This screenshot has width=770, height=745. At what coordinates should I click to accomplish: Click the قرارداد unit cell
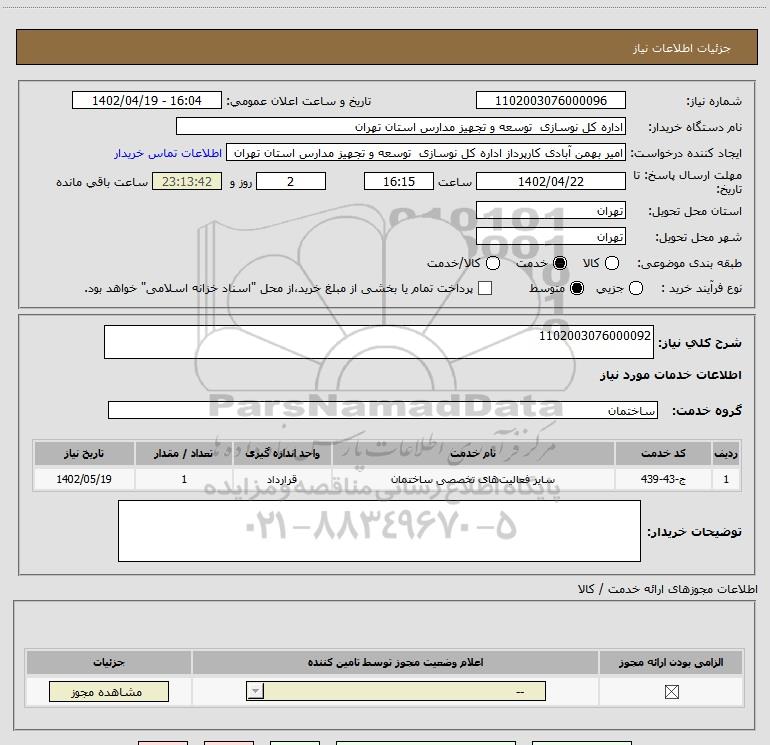(282, 479)
